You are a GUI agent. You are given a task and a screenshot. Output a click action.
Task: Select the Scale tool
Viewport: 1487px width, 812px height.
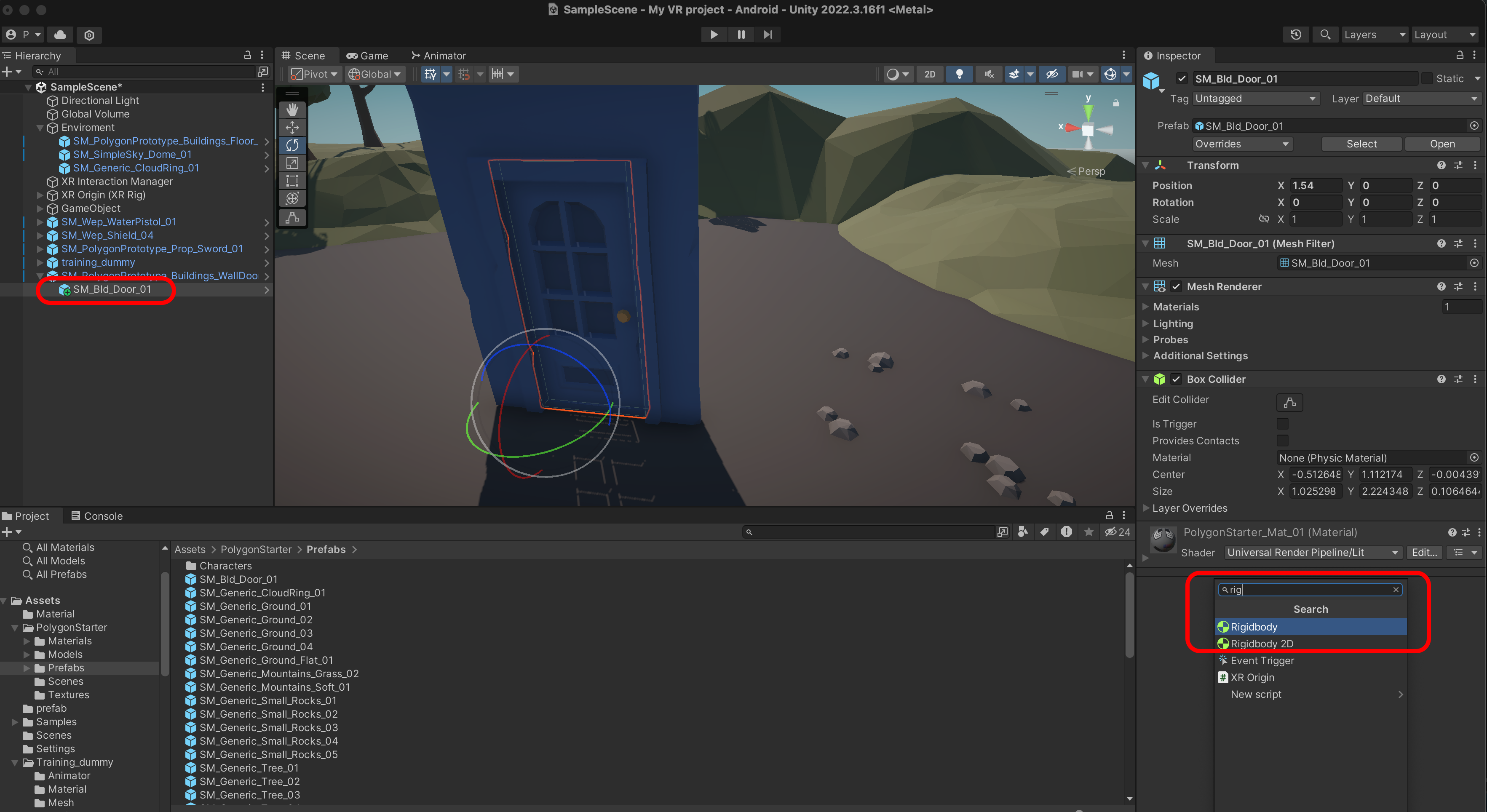(292, 163)
